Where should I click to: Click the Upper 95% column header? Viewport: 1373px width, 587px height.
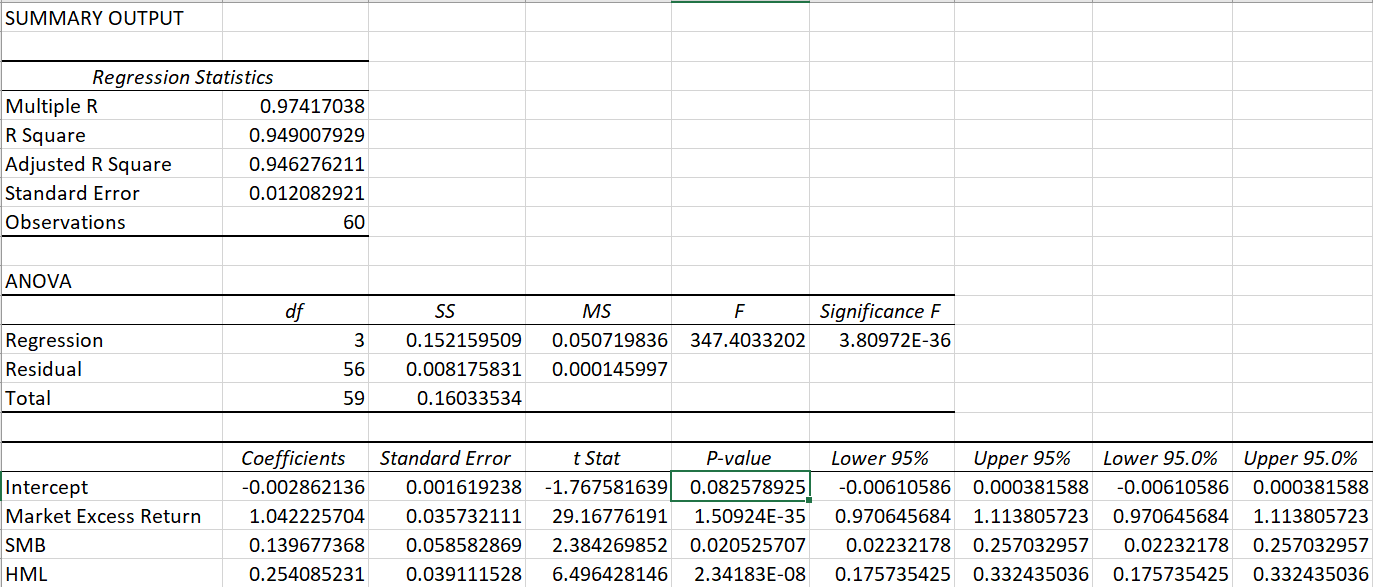coord(1022,459)
